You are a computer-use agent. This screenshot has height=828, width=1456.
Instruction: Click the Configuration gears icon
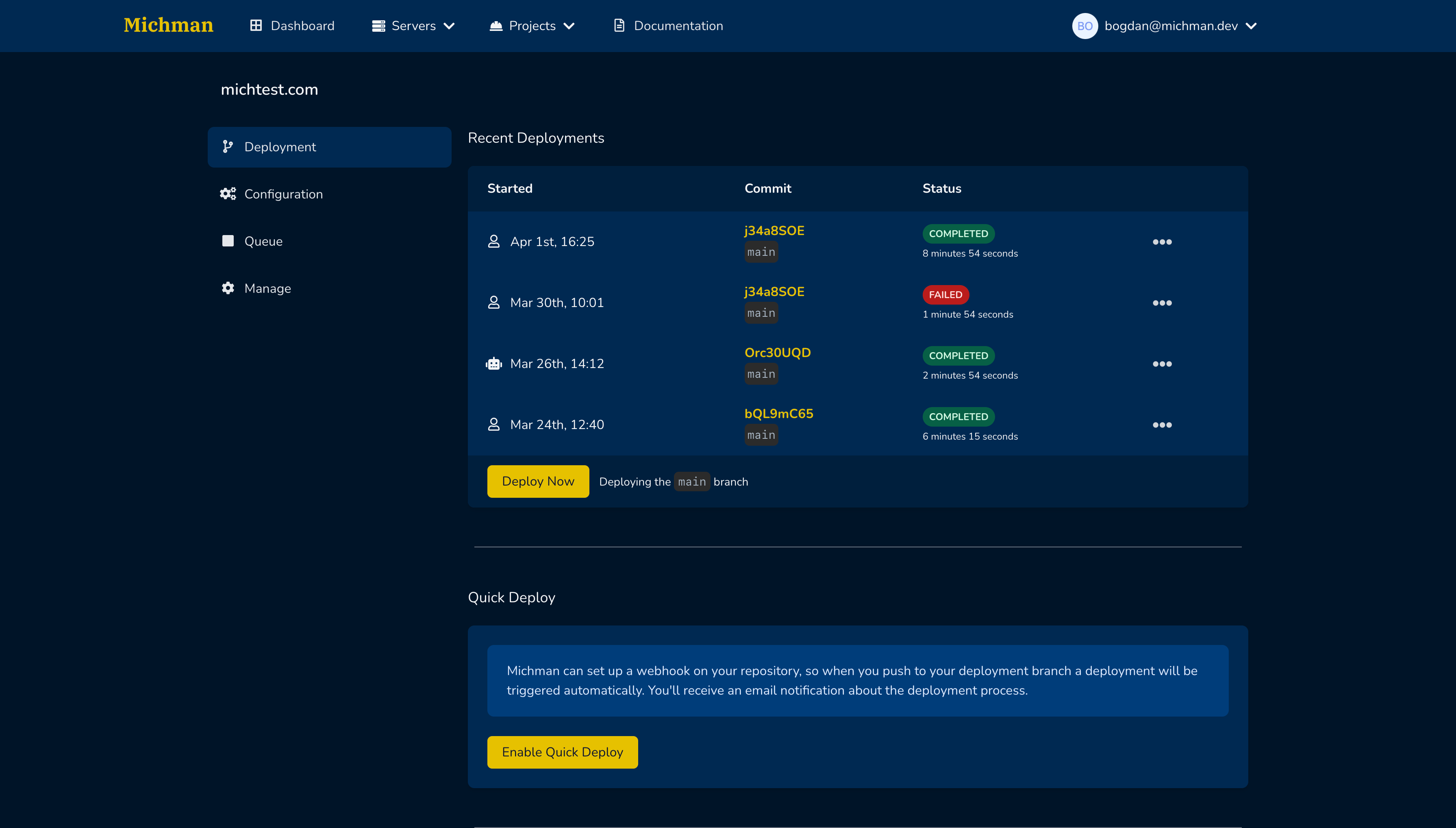[228, 194]
